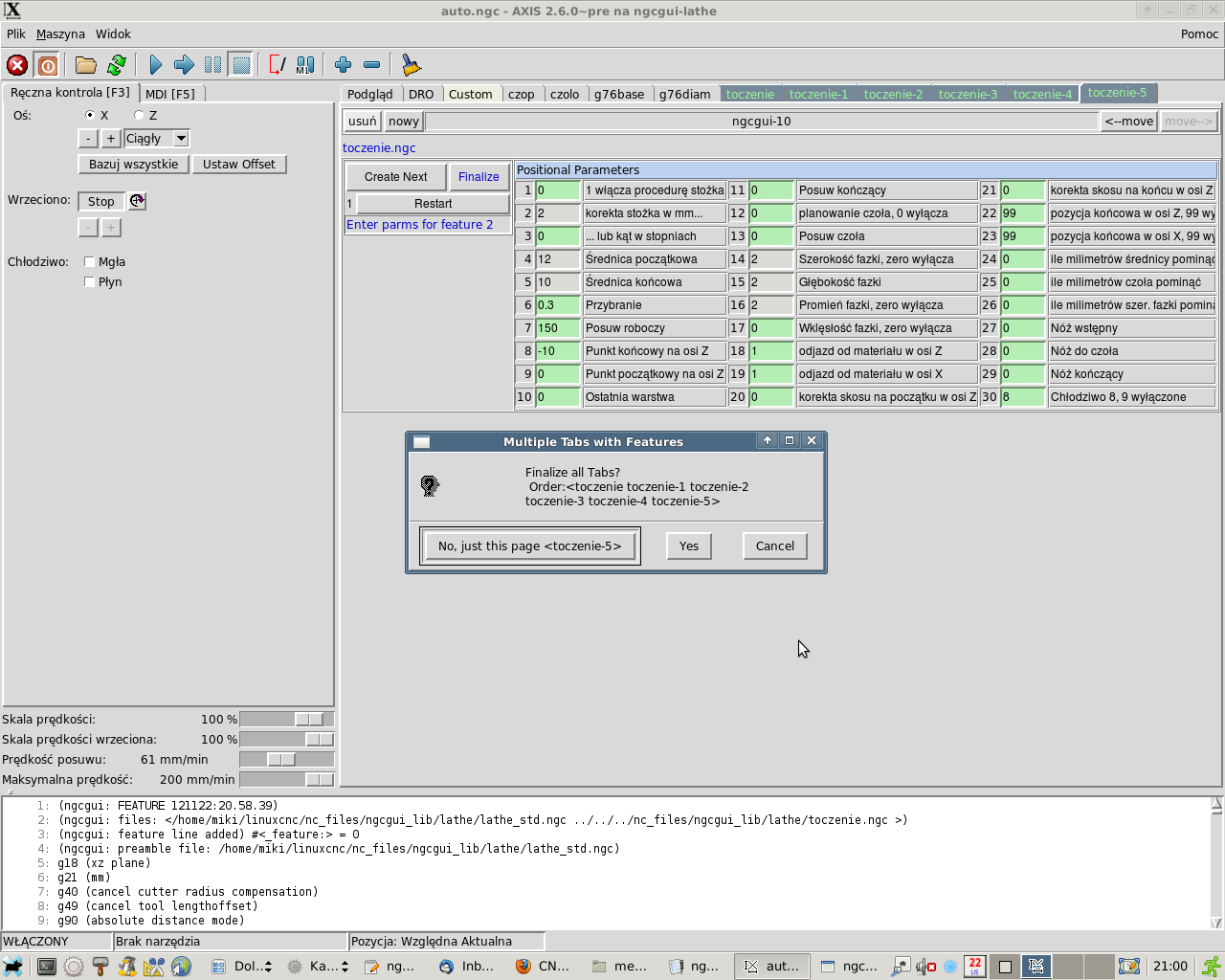Open the calendar icon showing 22
The width and height of the screenshot is (1225, 980).
[x=974, y=967]
